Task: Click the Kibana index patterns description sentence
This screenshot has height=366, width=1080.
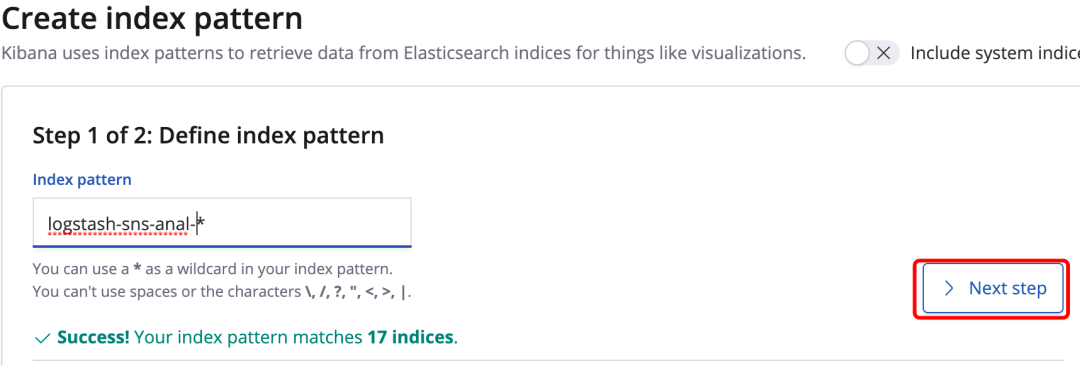Action: [403, 53]
